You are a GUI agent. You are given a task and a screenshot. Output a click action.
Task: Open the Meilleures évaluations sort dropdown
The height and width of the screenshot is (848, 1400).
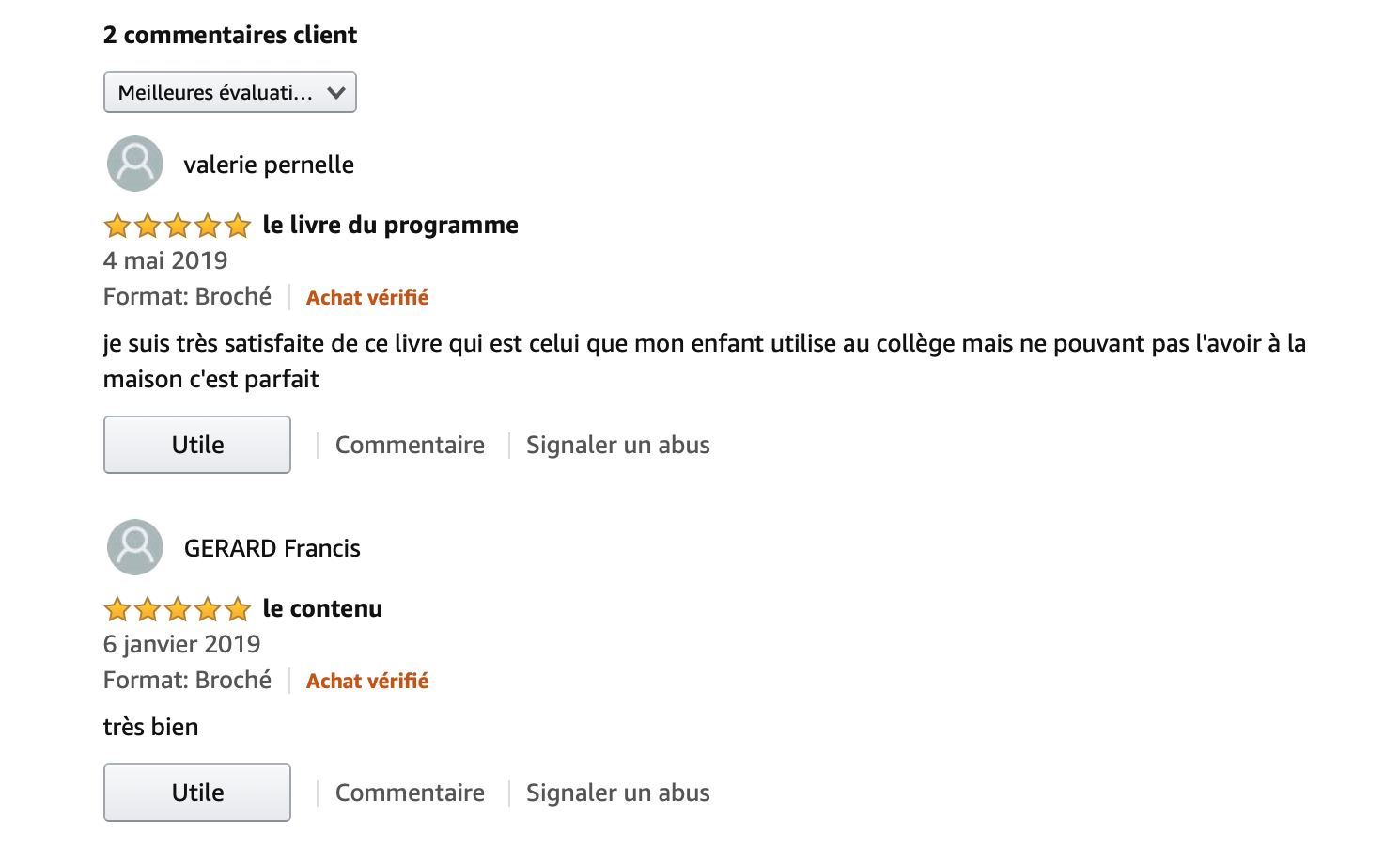coord(229,92)
